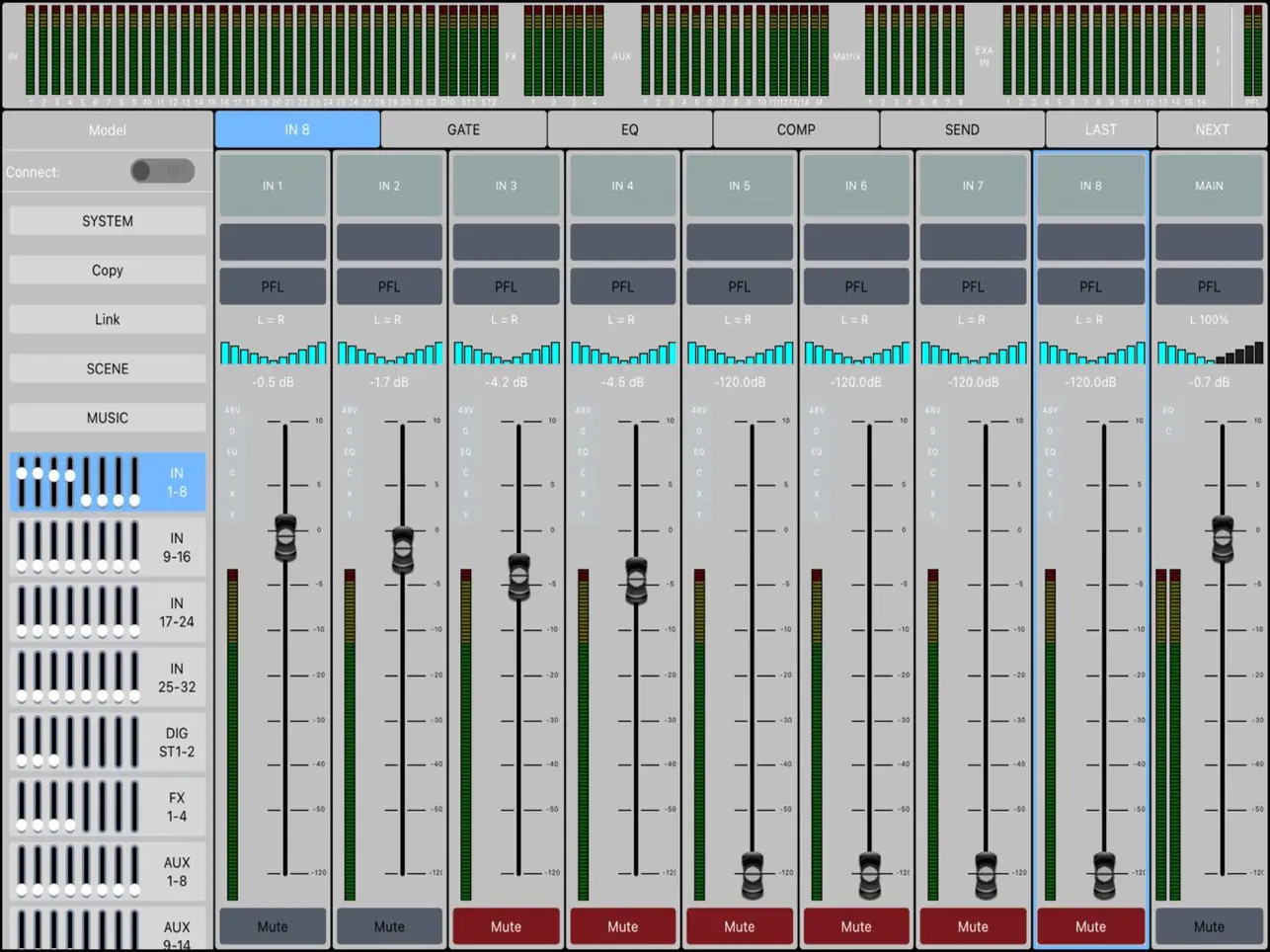Open the Model button
Viewport: 1270px width, 952px height.
click(x=108, y=129)
